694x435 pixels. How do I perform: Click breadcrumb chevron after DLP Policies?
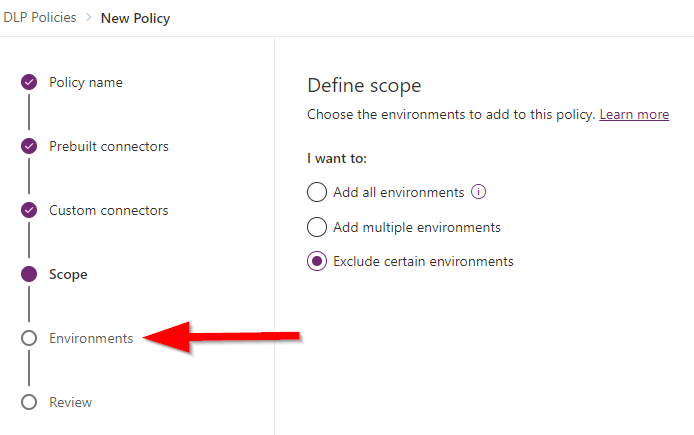coord(89,17)
